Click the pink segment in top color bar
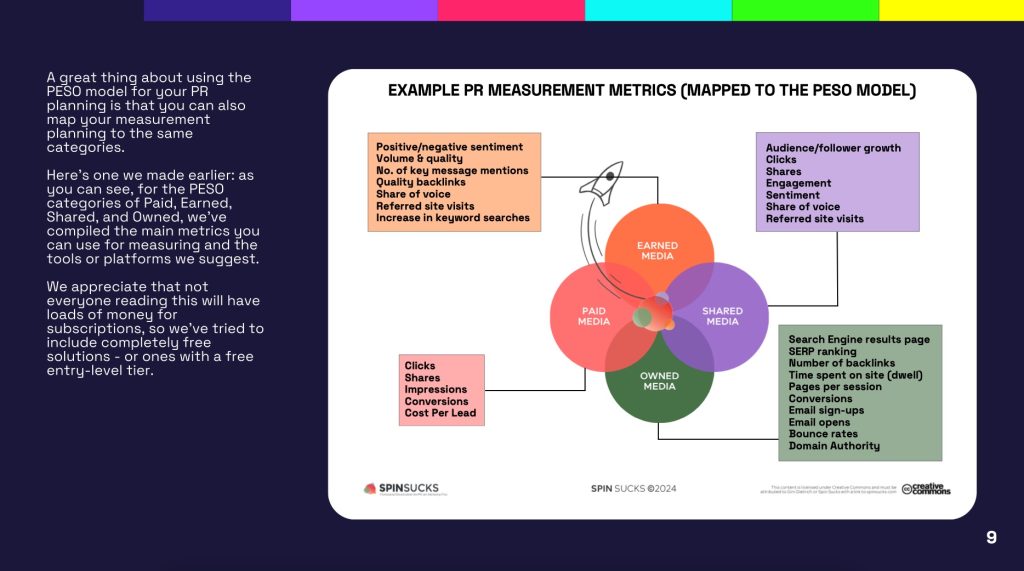Viewport: 1024px width, 571px height. point(511,10)
